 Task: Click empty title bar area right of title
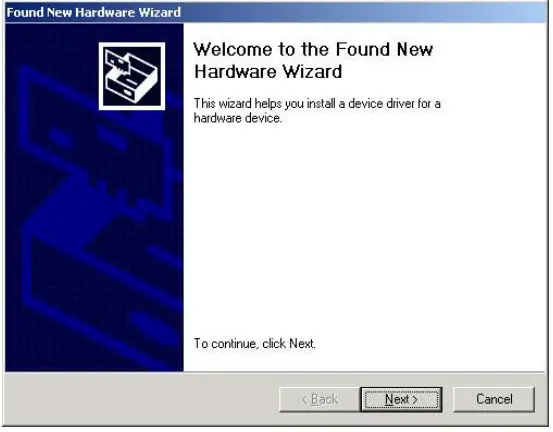(363, 12)
